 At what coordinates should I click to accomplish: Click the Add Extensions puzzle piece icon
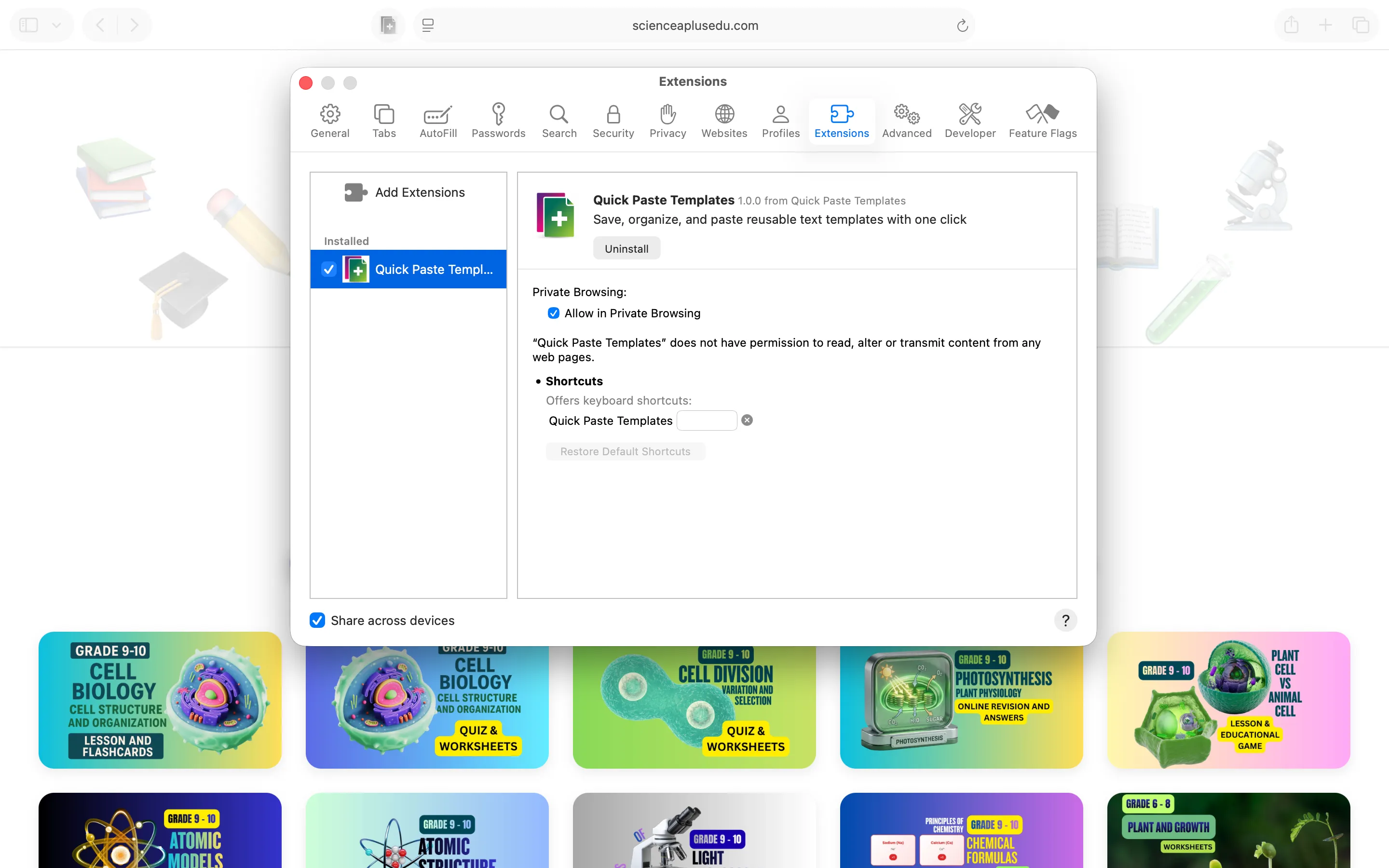click(356, 192)
